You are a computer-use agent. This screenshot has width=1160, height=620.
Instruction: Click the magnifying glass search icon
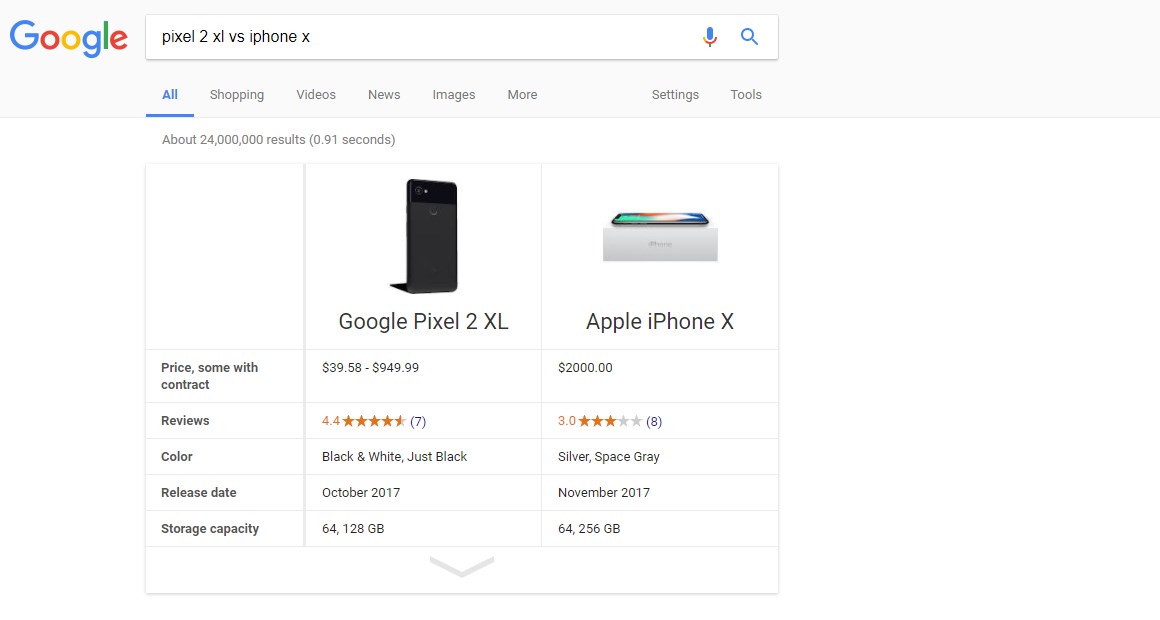pyautogui.click(x=749, y=36)
